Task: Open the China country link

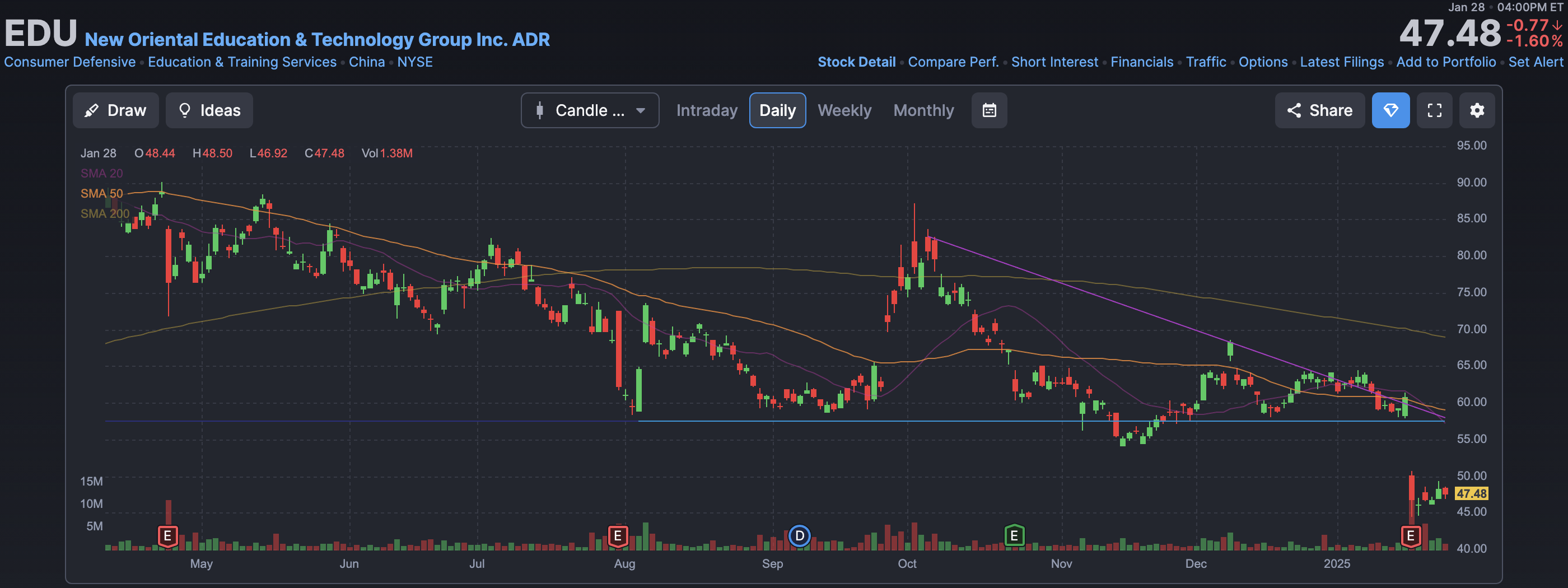Action: coord(366,62)
